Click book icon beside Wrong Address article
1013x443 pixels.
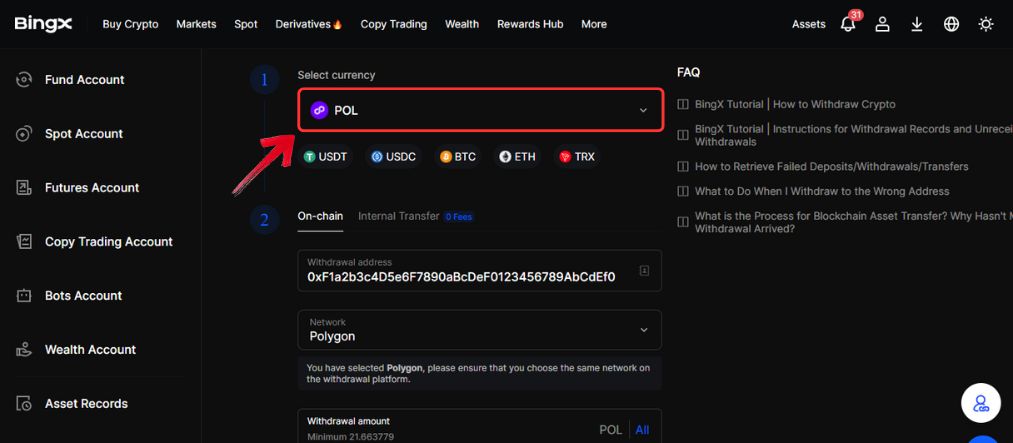pos(683,192)
